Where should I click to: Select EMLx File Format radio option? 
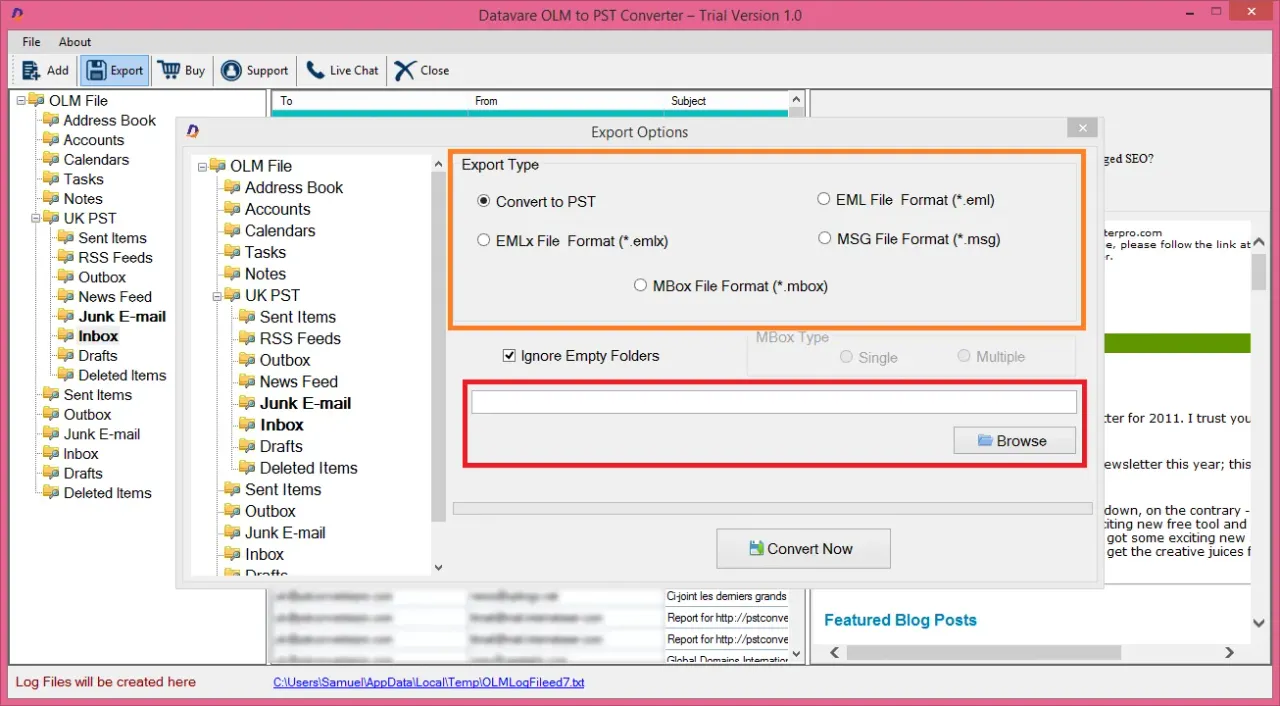pyautogui.click(x=484, y=240)
